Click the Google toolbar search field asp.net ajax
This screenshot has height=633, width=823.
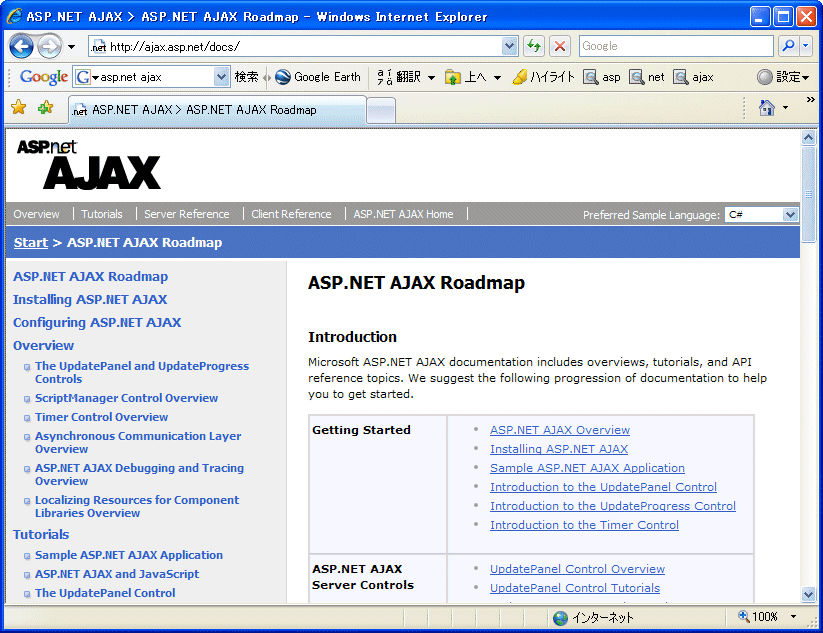coord(151,77)
